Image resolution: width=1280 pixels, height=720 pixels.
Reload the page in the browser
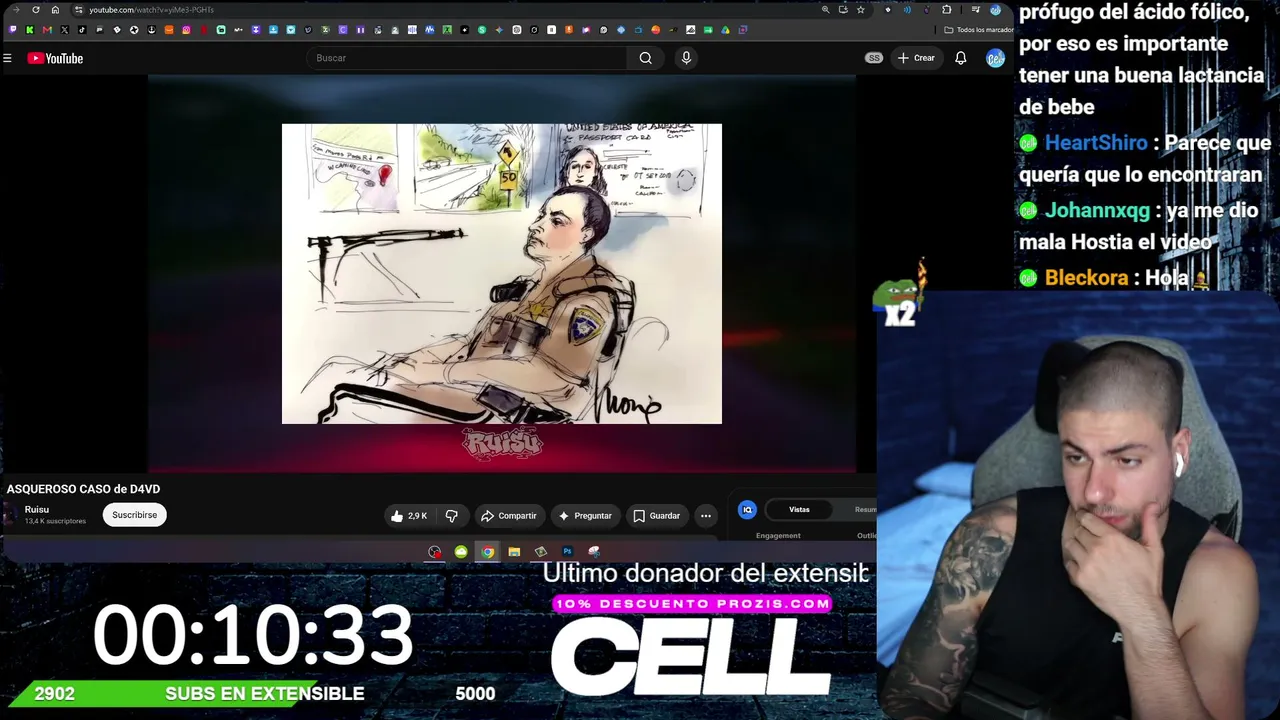coord(36,10)
